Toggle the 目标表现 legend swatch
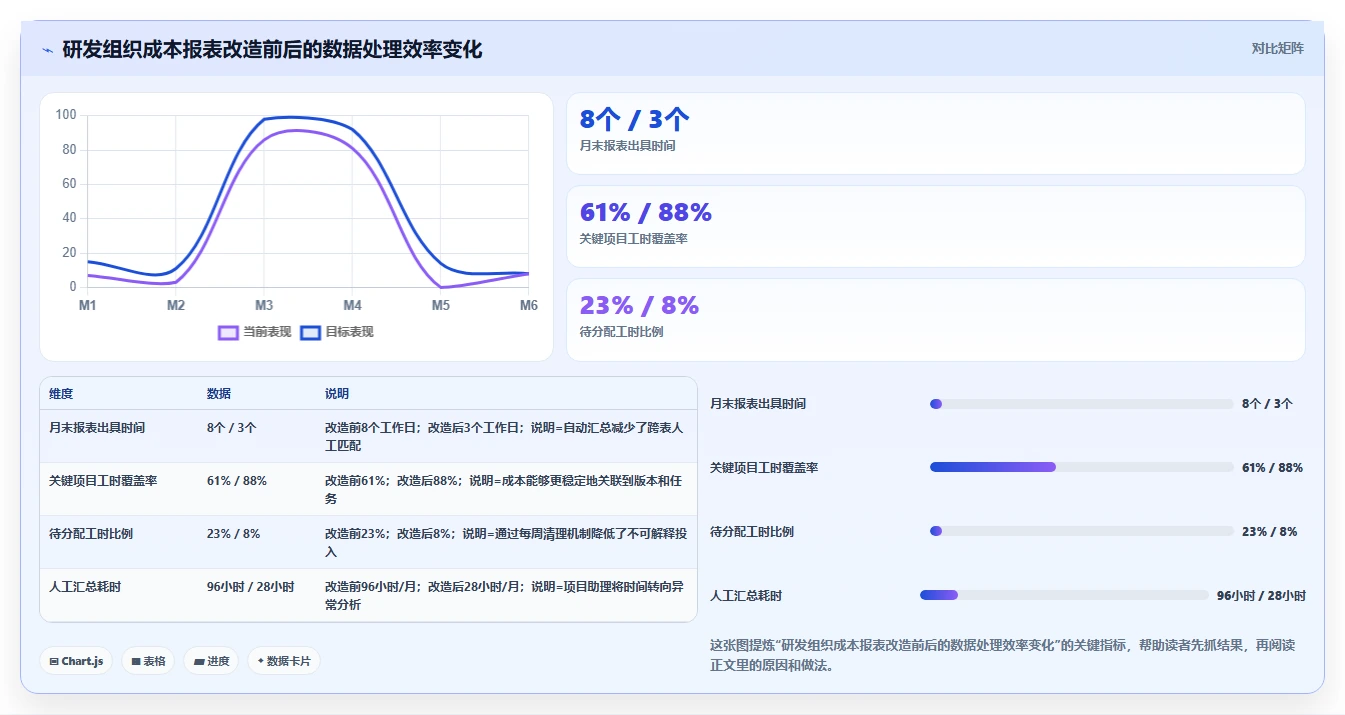The height and width of the screenshot is (715, 1345). tap(310, 332)
